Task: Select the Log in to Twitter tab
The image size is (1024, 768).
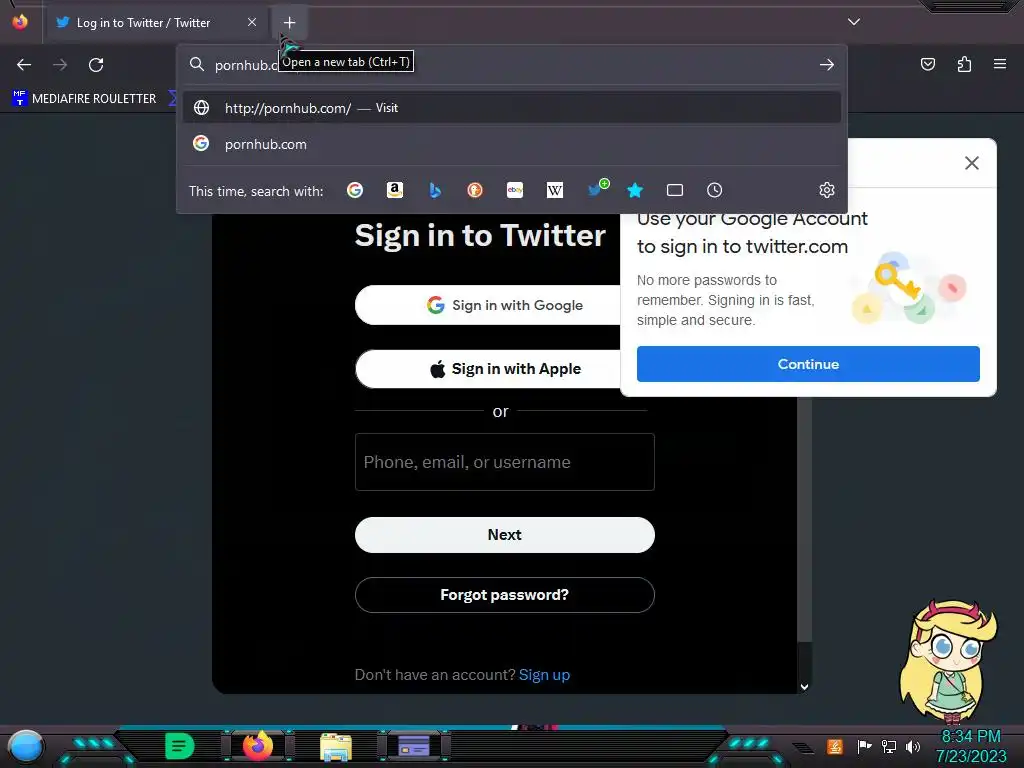Action: [155, 22]
